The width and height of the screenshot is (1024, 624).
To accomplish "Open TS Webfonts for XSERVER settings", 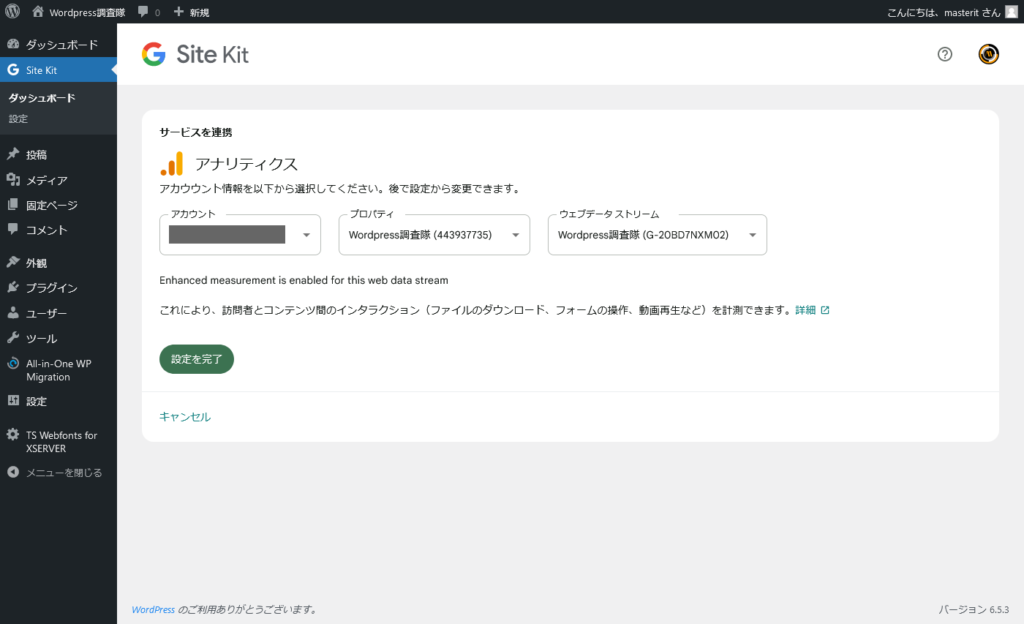I will pyautogui.click(x=60, y=442).
